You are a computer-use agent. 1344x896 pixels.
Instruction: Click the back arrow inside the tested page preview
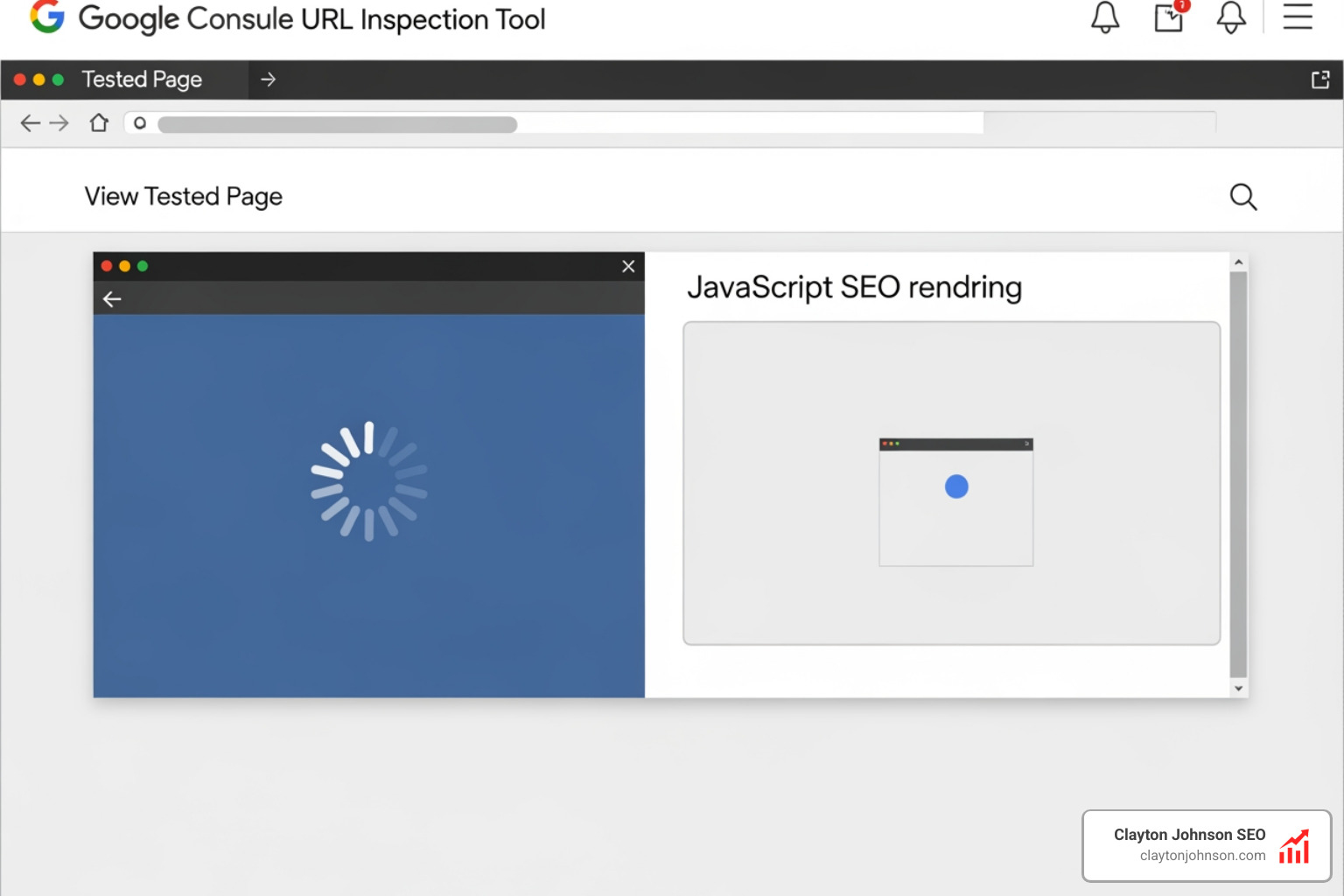tap(112, 298)
